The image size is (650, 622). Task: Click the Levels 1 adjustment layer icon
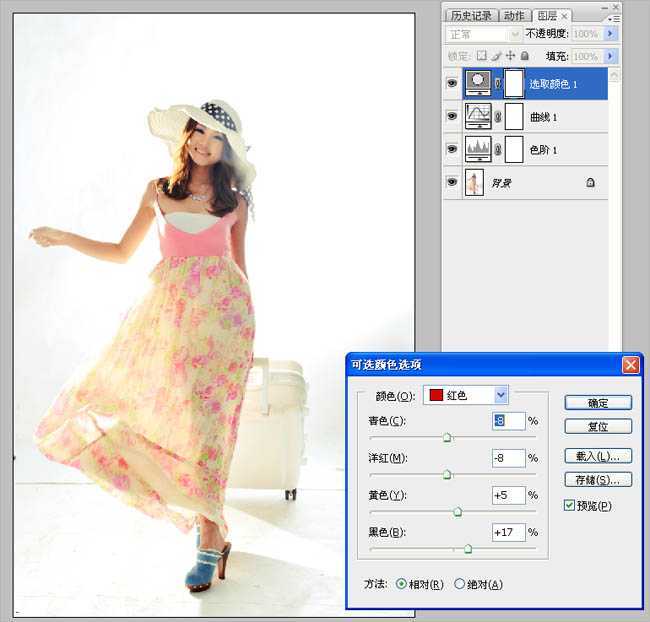pos(479,150)
